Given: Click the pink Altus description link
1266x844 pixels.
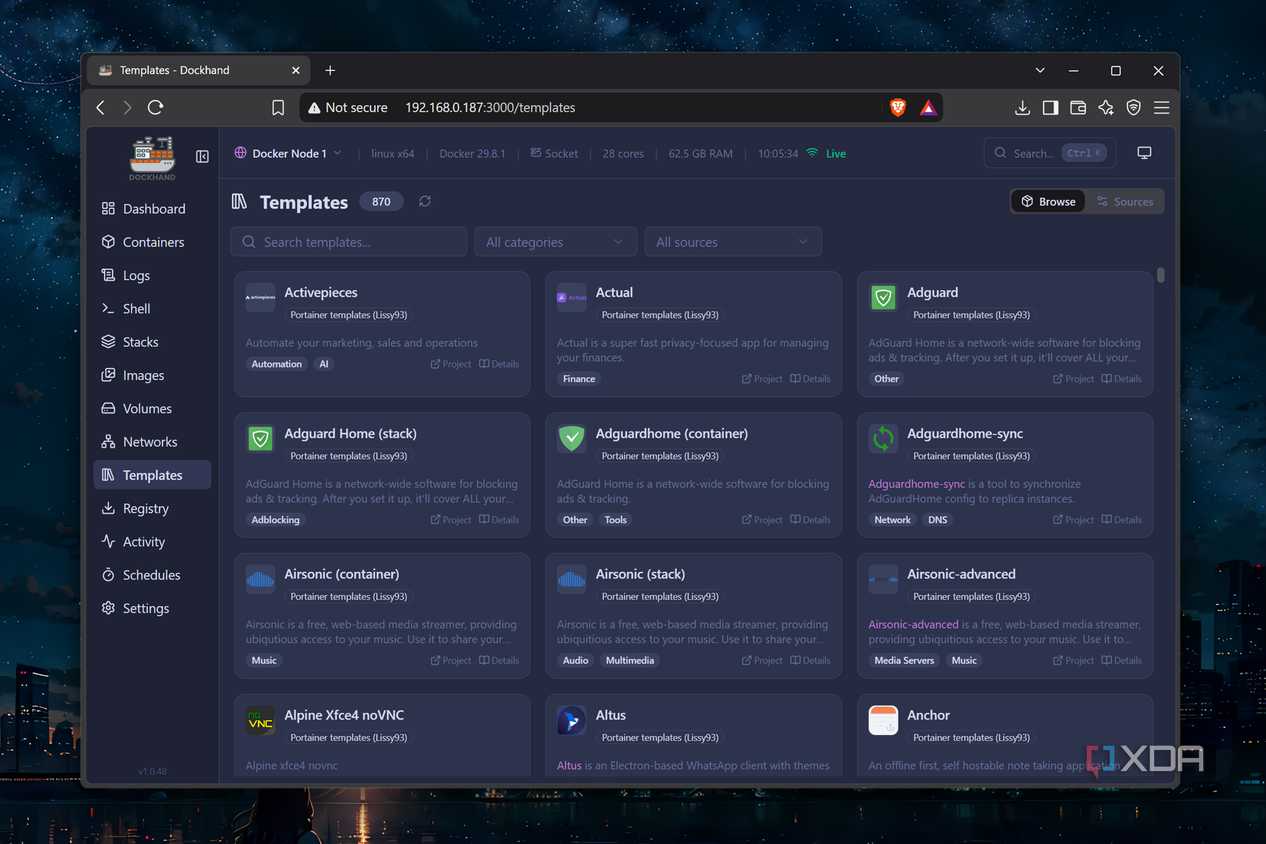Looking at the screenshot, I should [569, 766].
